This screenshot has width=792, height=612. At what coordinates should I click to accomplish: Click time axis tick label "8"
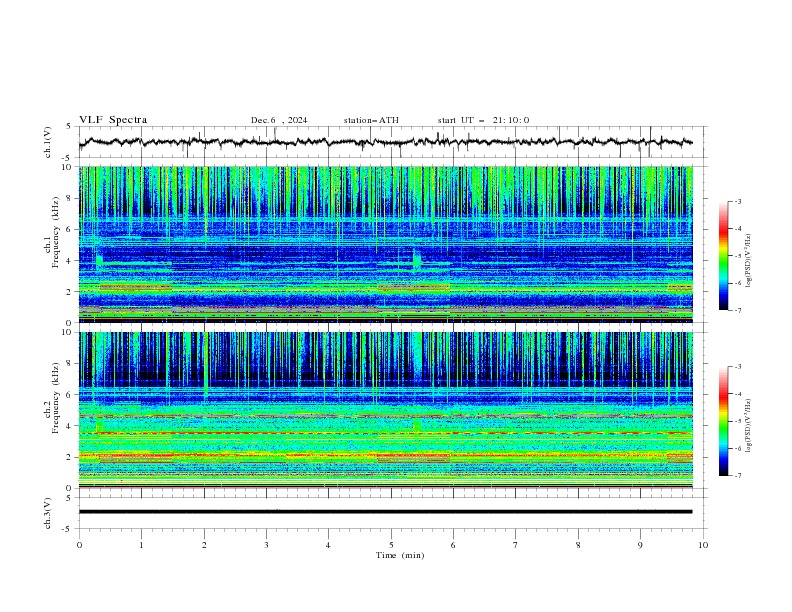[x=578, y=545]
